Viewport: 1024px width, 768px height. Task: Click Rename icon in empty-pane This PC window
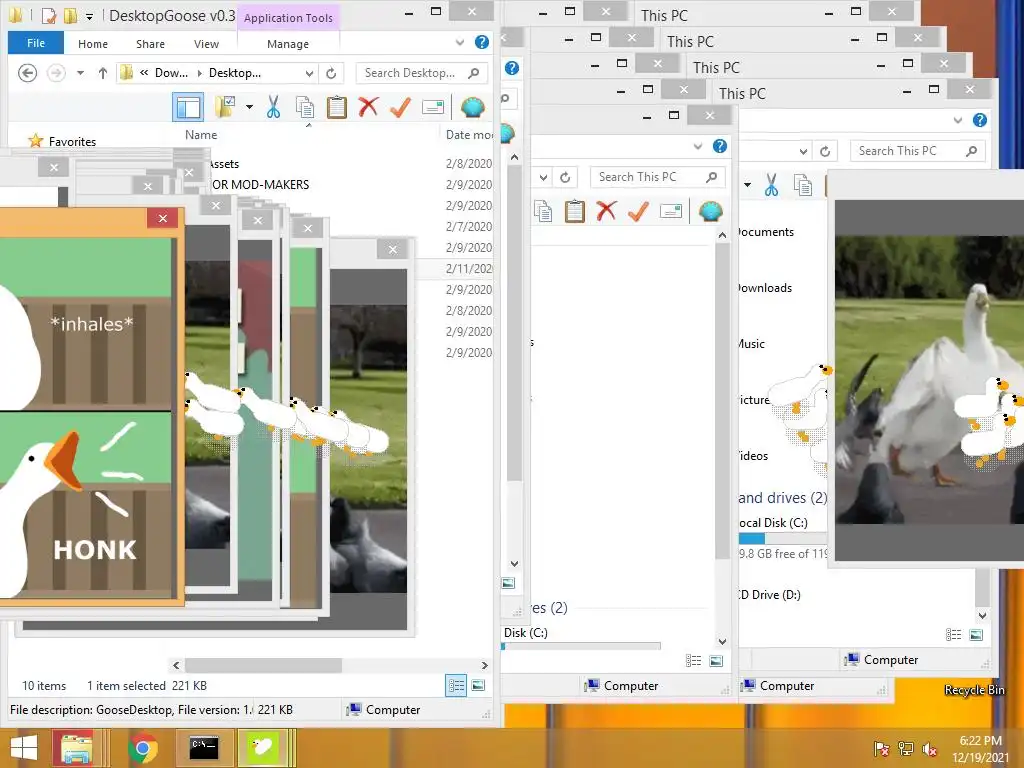(671, 212)
